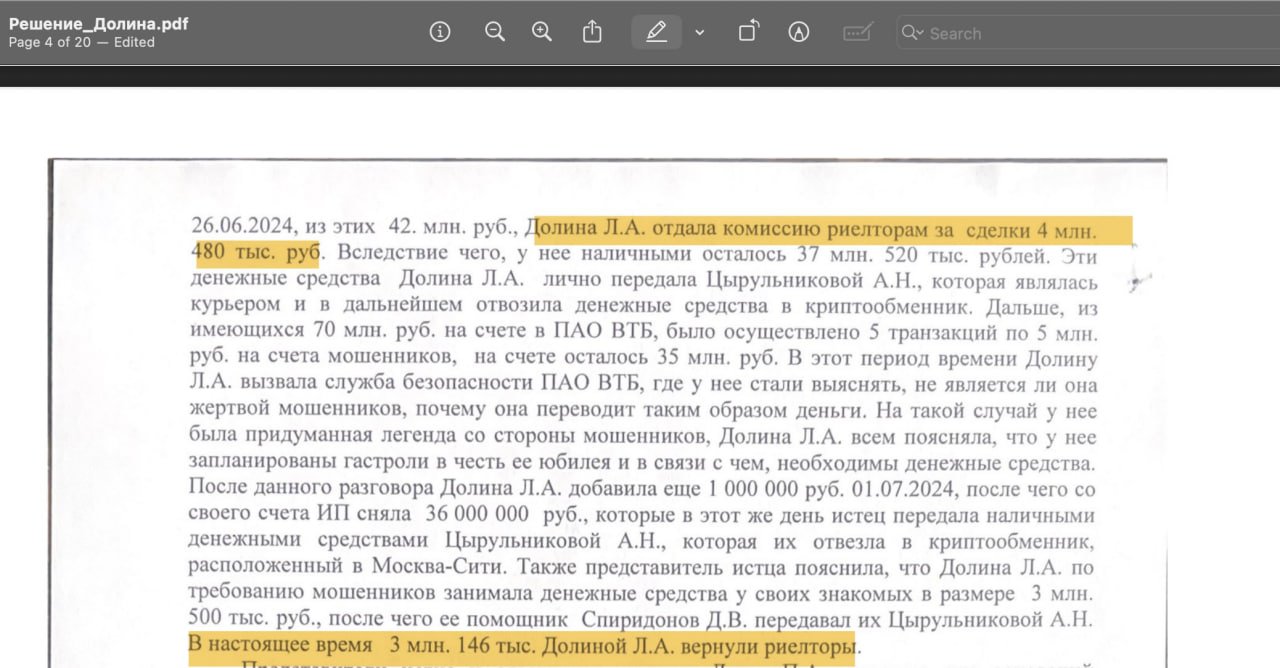Zoom in on the PDF page
This screenshot has width=1280, height=668.
(542, 31)
